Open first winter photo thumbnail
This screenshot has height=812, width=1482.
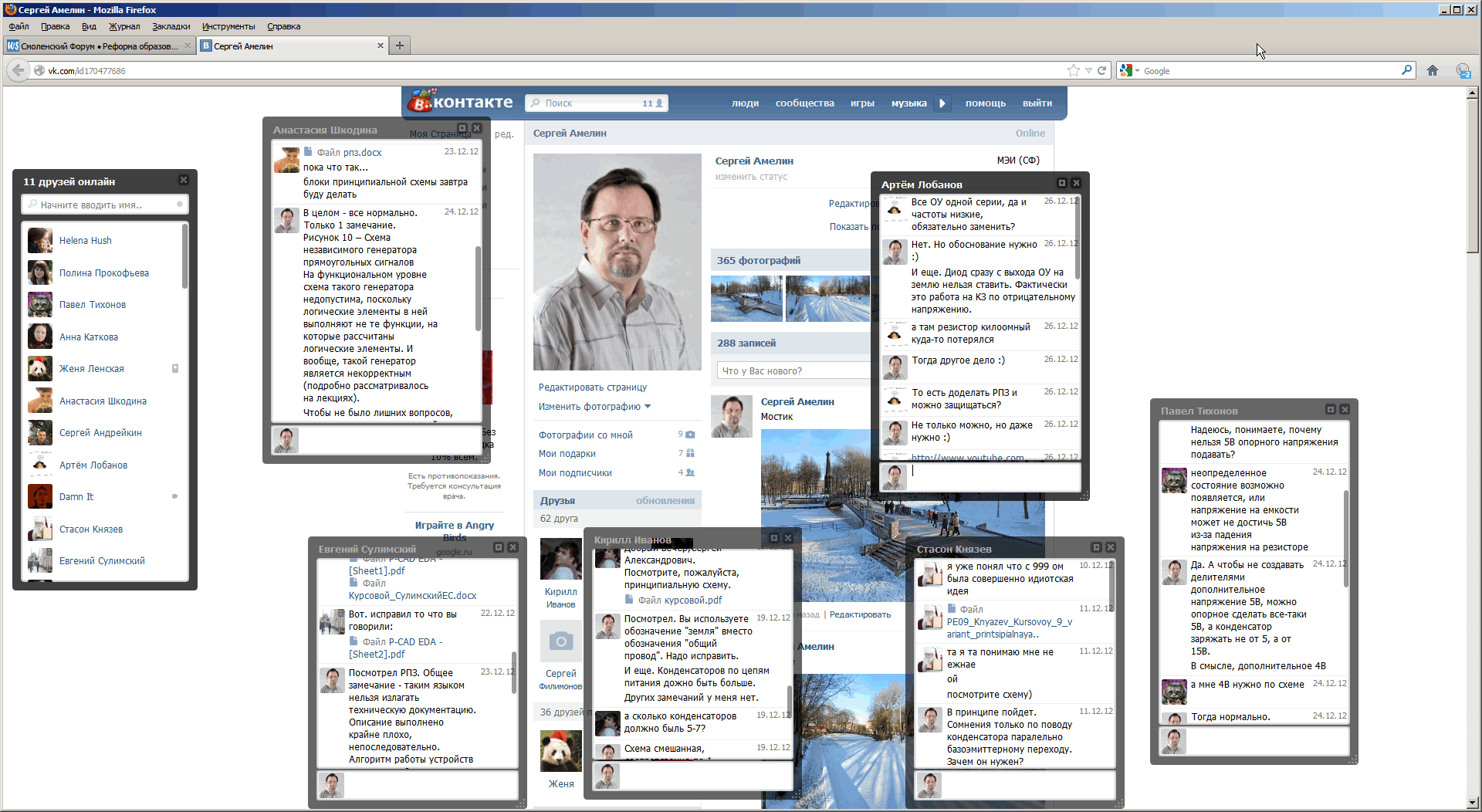coord(746,298)
